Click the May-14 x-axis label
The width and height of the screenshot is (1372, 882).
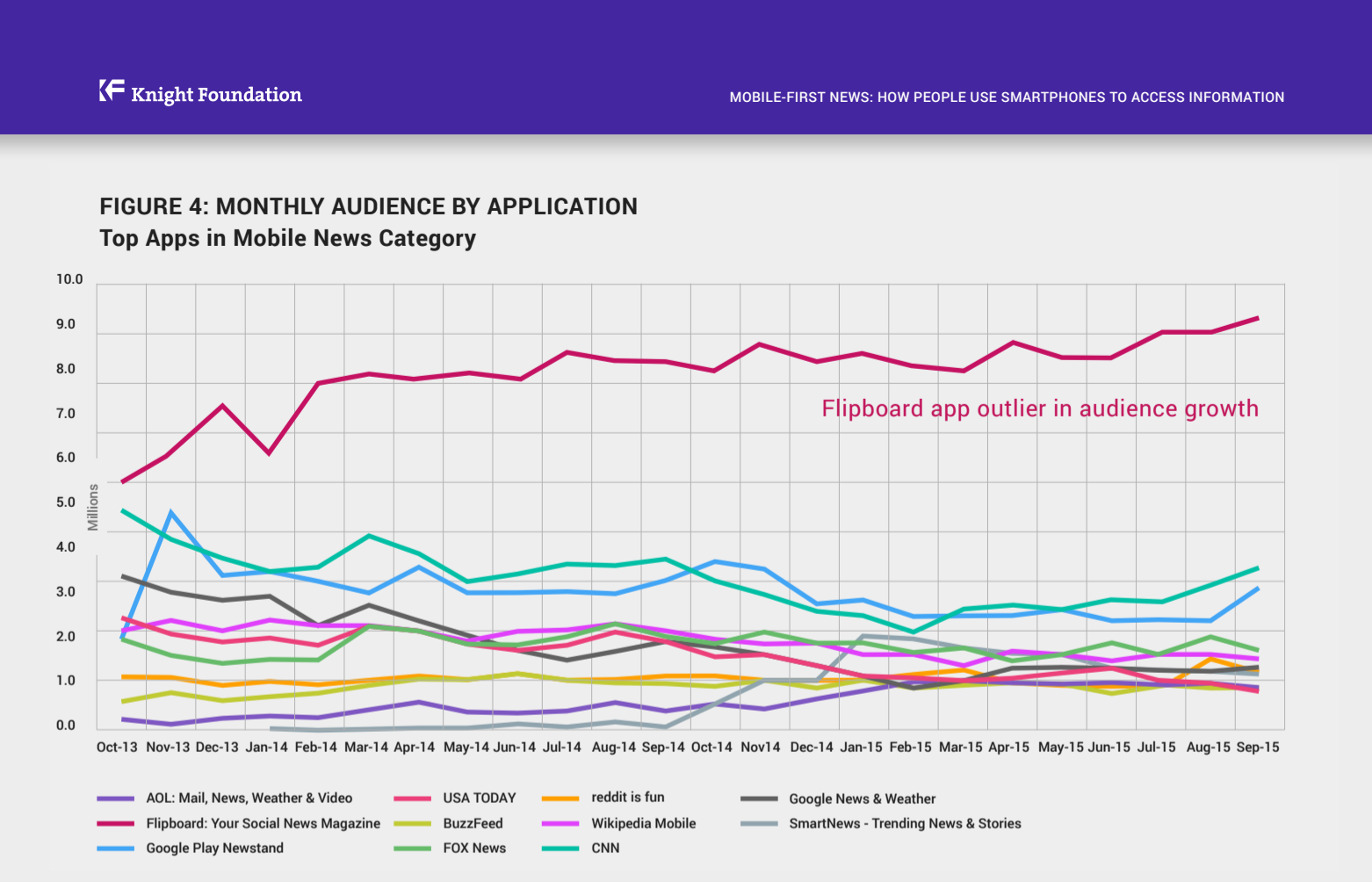click(466, 747)
